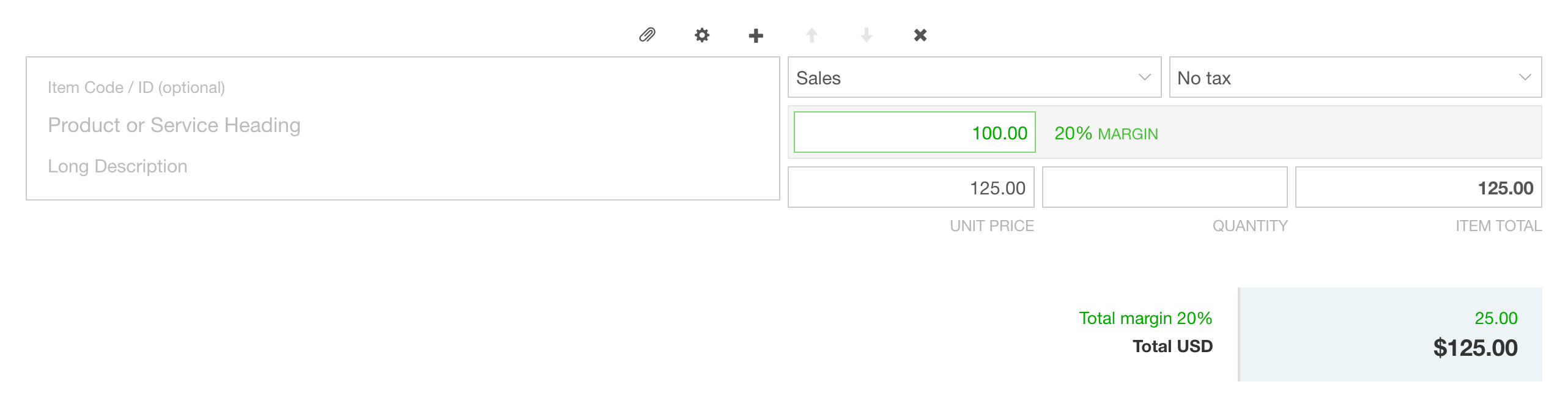1568x409 pixels.
Task: Open the item settings gear icon
Action: pos(702,35)
